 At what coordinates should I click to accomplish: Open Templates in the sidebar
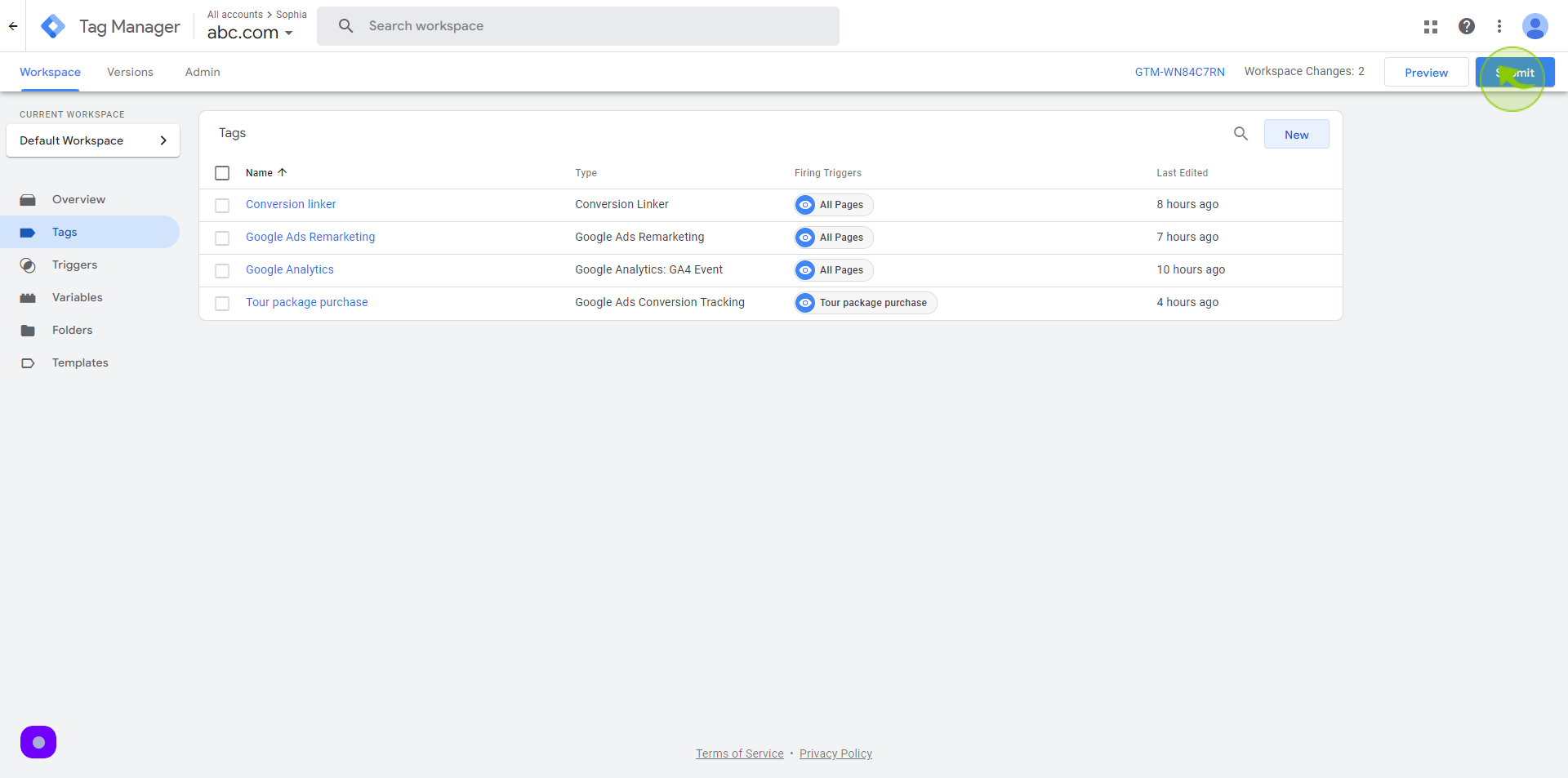(80, 362)
